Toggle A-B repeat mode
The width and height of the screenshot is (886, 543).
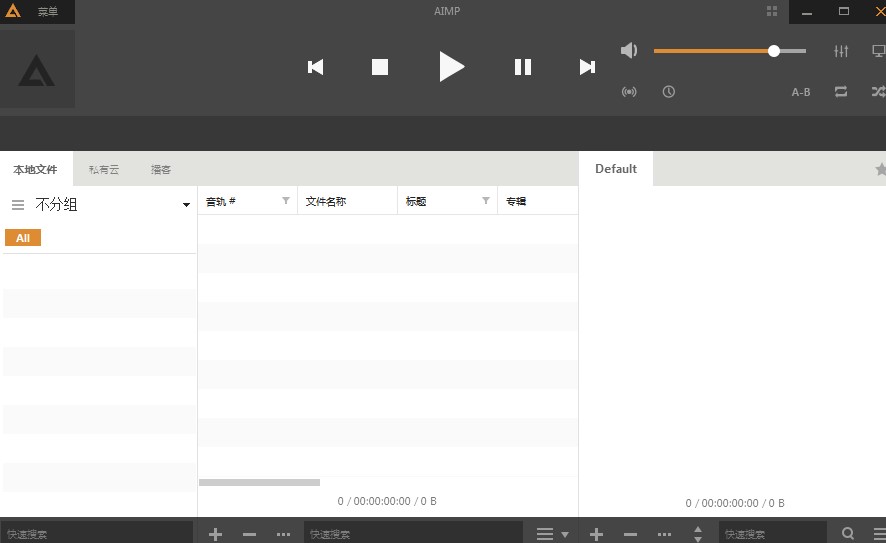click(801, 92)
